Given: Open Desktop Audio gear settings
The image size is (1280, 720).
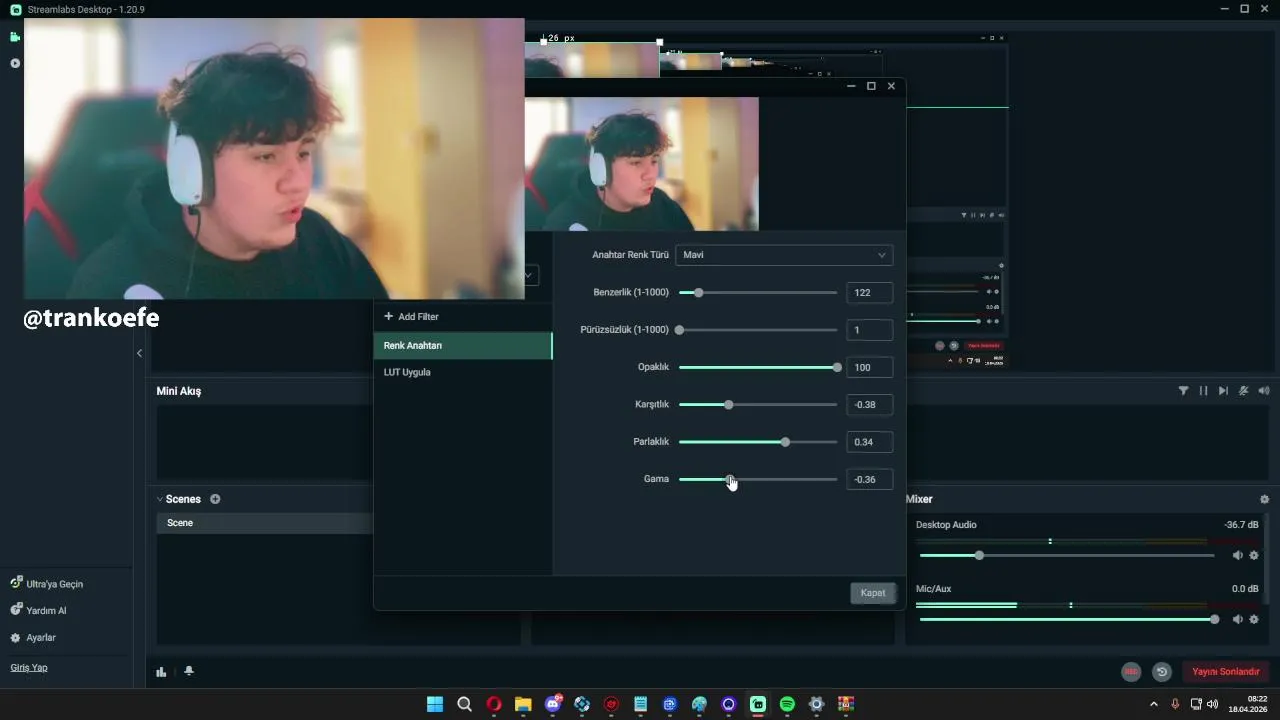Looking at the screenshot, I should coord(1254,555).
